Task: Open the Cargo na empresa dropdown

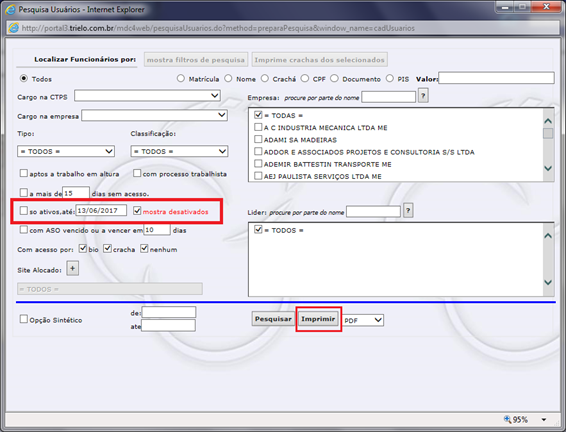Action: 154,115
